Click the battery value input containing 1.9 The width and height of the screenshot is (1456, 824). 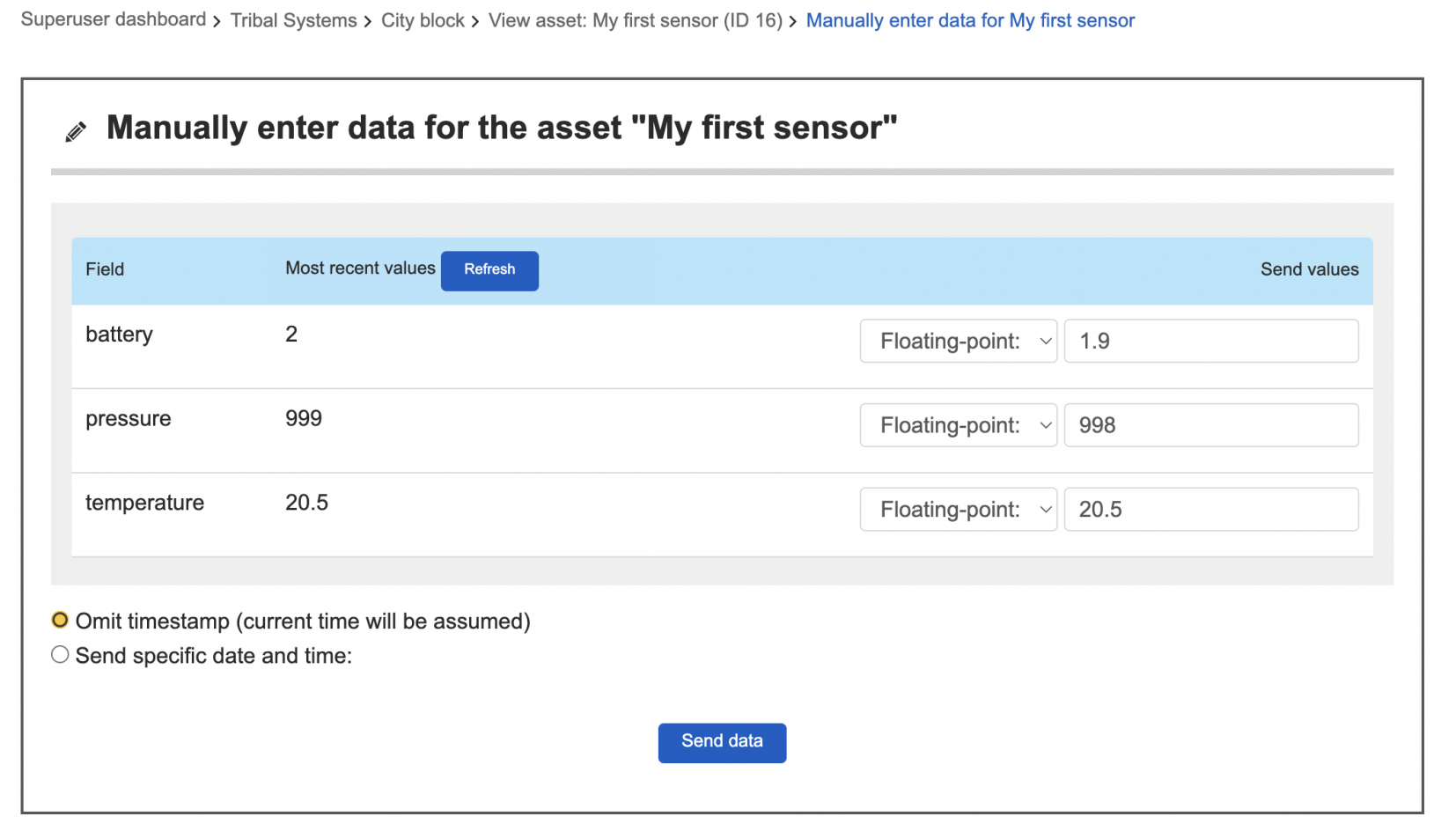1211,341
